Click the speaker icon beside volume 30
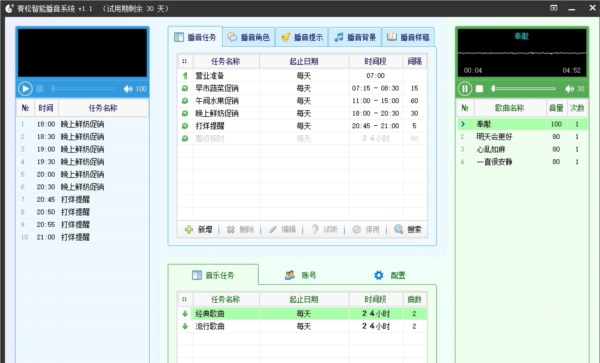The width and height of the screenshot is (600, 363). coord(569,89)
